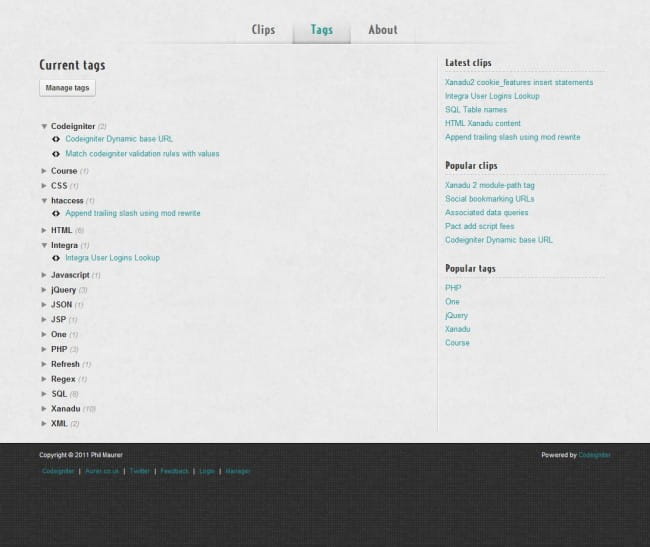This screenshot has width=650, height=547.
Task: Click Codeigniter link next to Powered by
Action: (x=594, y=455)
